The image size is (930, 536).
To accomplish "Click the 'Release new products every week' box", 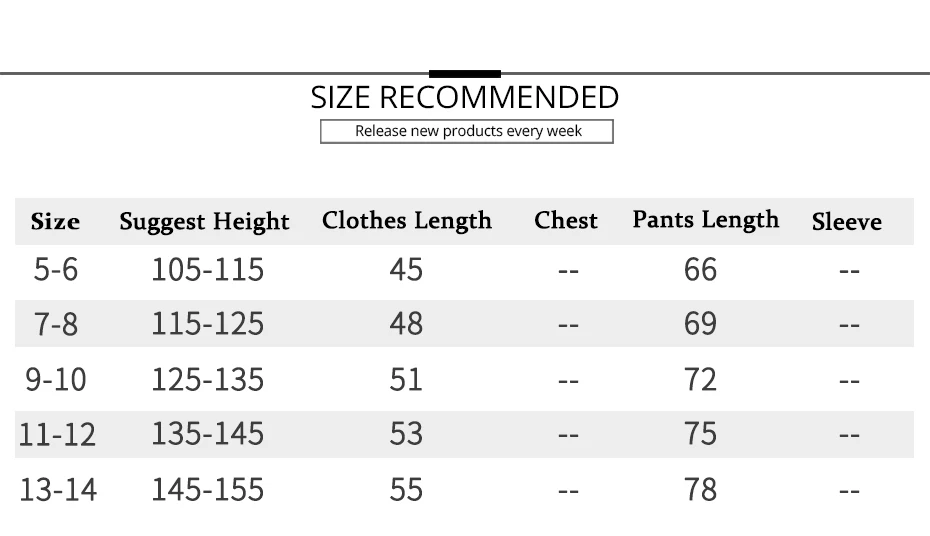I will (x=467, y=132).
